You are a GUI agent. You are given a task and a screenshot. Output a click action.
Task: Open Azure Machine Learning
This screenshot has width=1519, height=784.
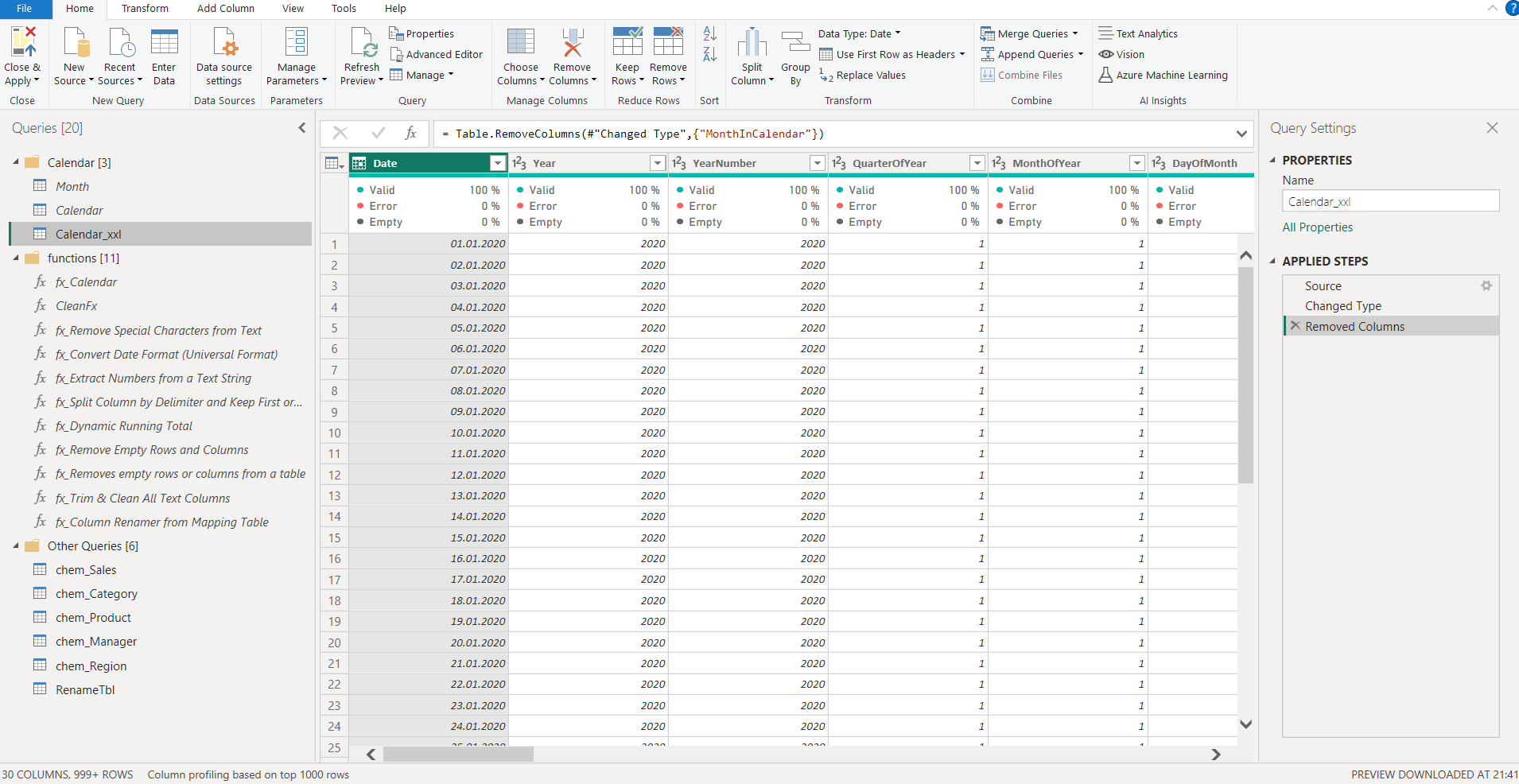point(1163,75)
